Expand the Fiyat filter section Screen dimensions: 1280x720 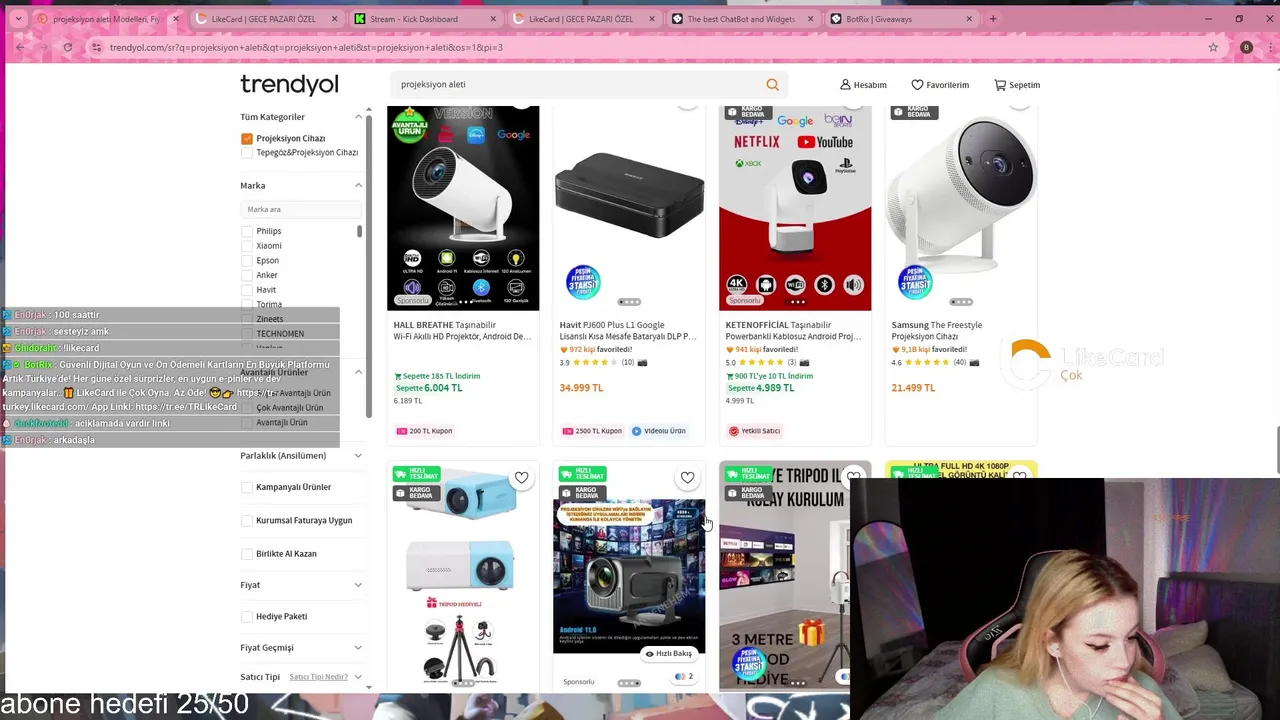tap(358, 585)
